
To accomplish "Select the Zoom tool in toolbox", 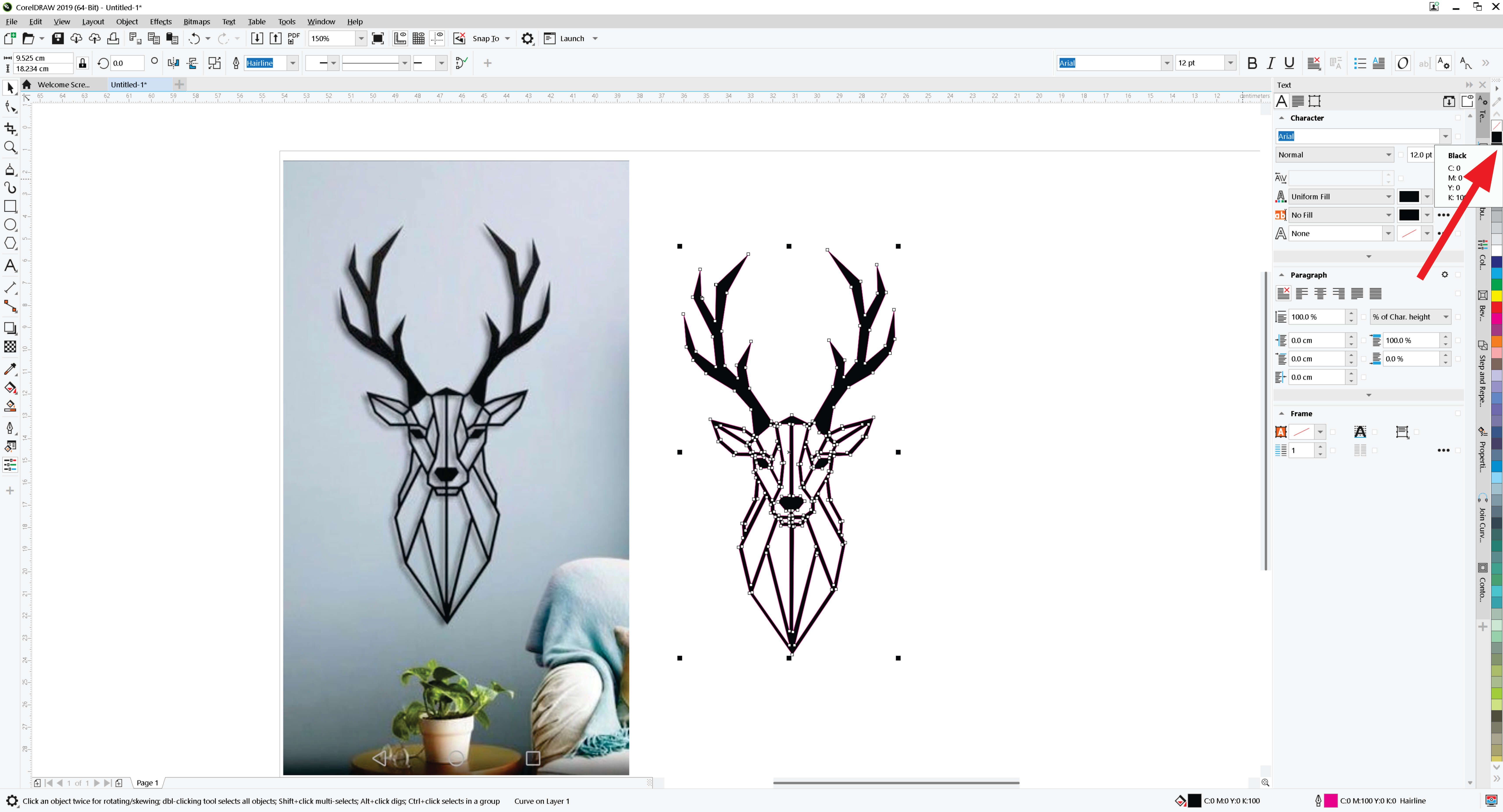I will (x=10, y=147).
